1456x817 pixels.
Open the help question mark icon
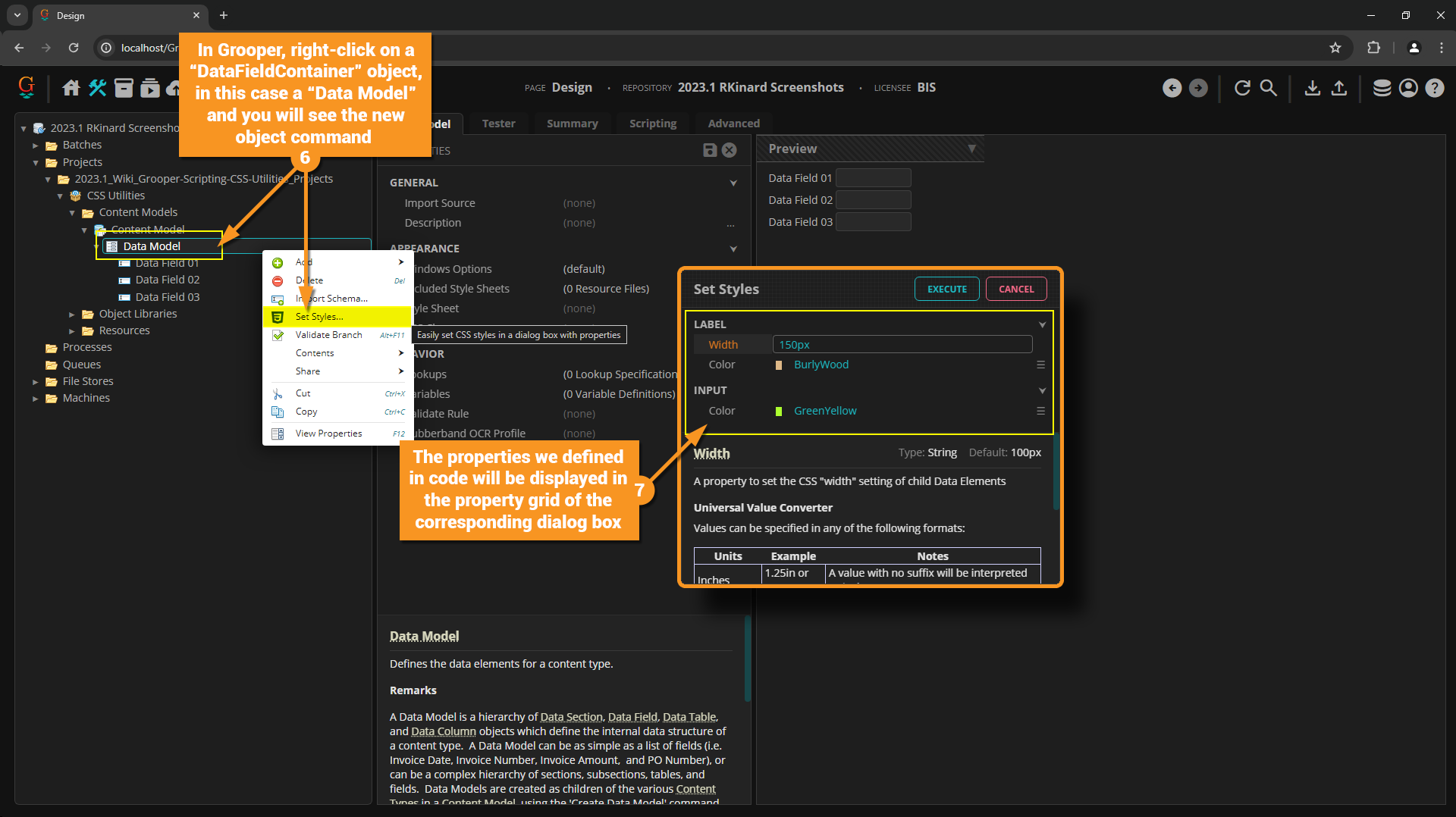[1434, 88]
